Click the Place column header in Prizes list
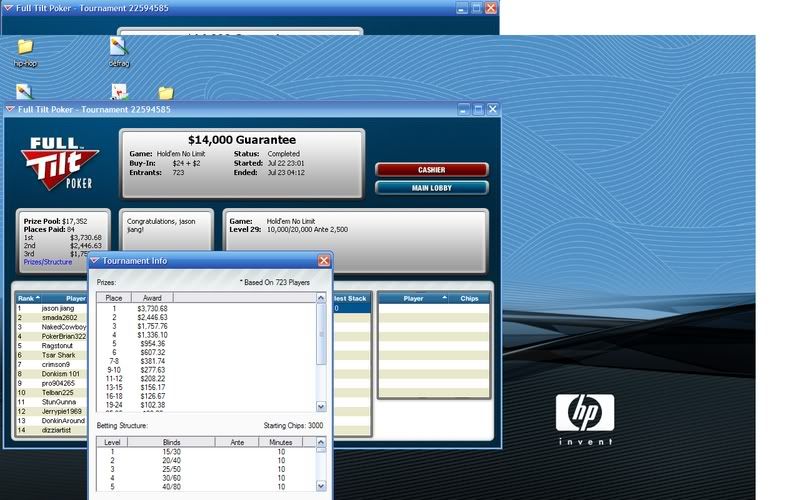 coord(114,298)
